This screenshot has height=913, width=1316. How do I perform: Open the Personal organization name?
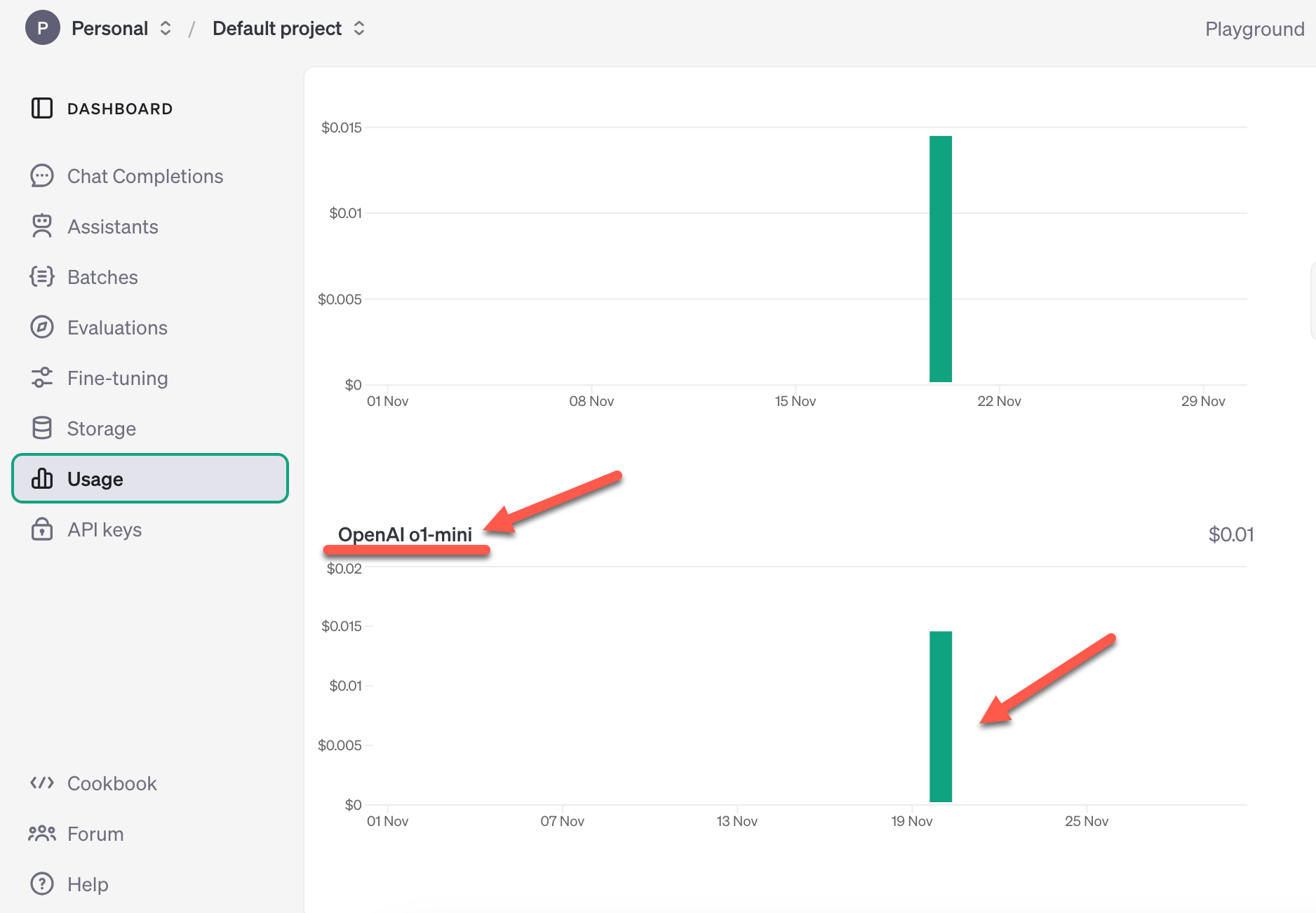pyautogui.click(x=109, y=29)
